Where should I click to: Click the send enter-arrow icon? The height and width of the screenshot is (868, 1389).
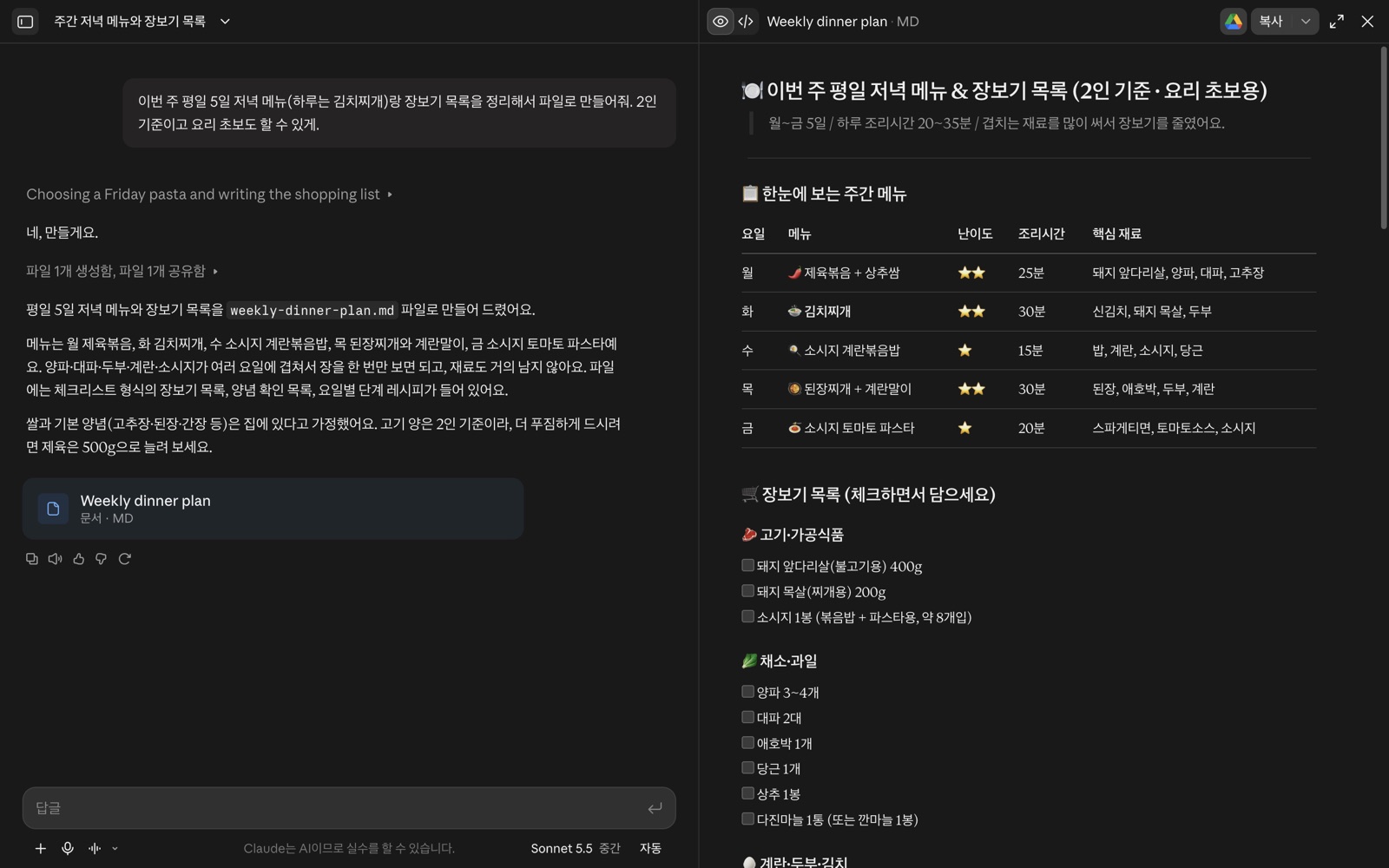point(655,808)
